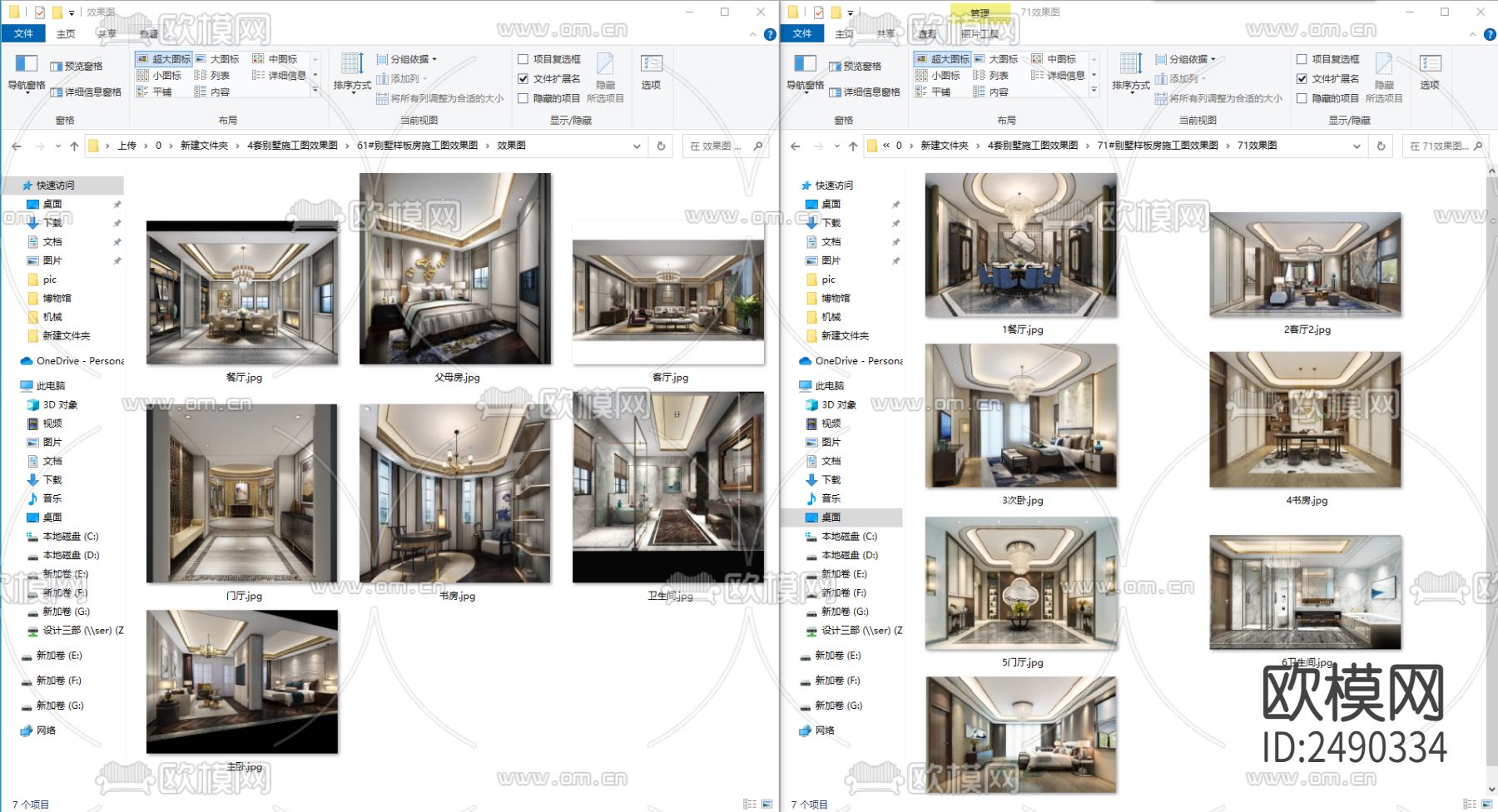Select 列表 layout in left window ribbon
This screenshot has height=812, width=1498.
[212, 76]
